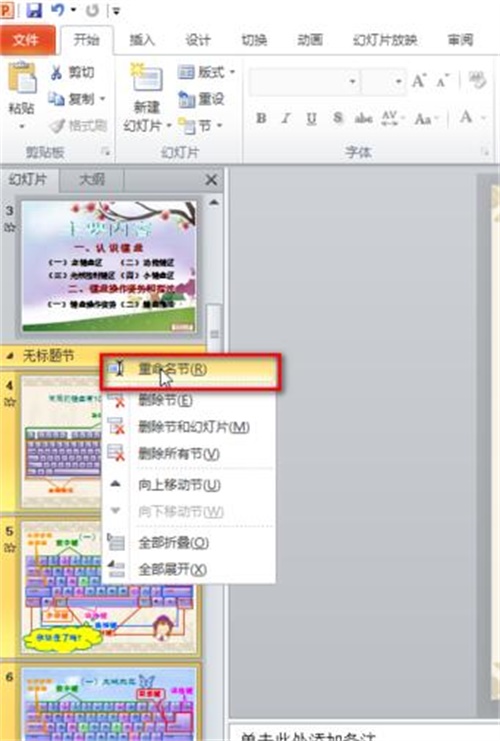The height and width of the screenshot is (741, 500).
Task: Collapse the 无标题节 section triangle
Action: click(10, 356)
